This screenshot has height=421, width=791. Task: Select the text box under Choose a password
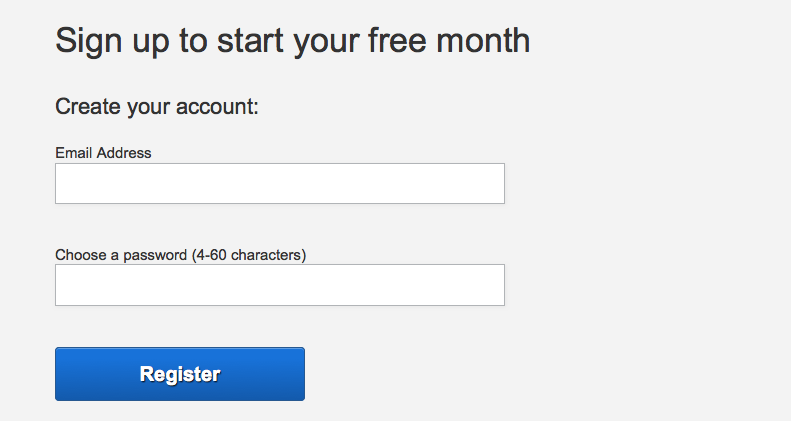[279, 285]
